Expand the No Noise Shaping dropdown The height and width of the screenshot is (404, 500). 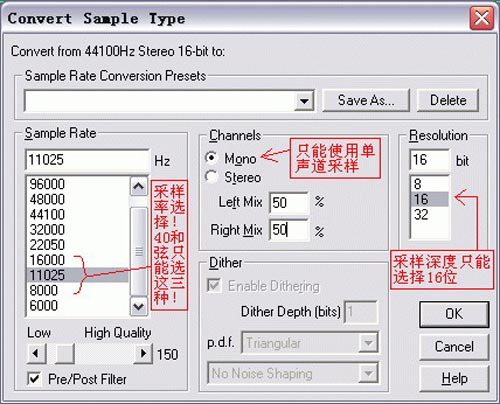click(369, 373)
